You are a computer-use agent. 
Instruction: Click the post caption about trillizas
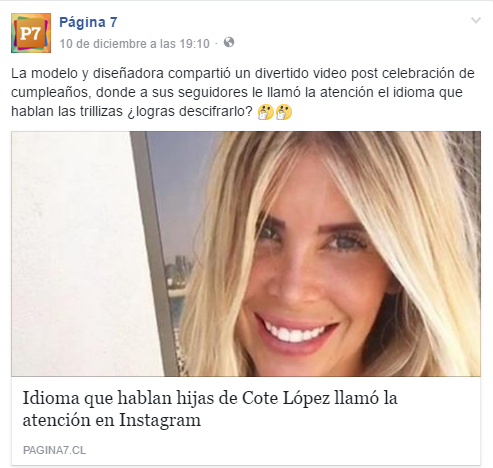[x=243, y=92]
